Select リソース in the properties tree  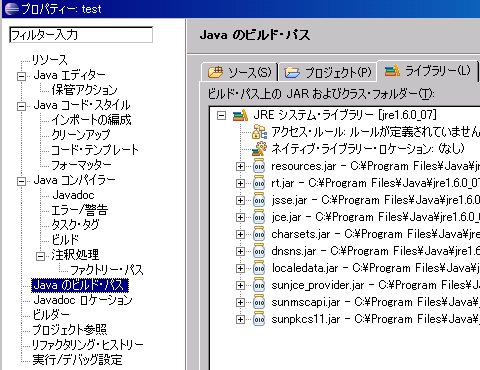coord(50,60)
